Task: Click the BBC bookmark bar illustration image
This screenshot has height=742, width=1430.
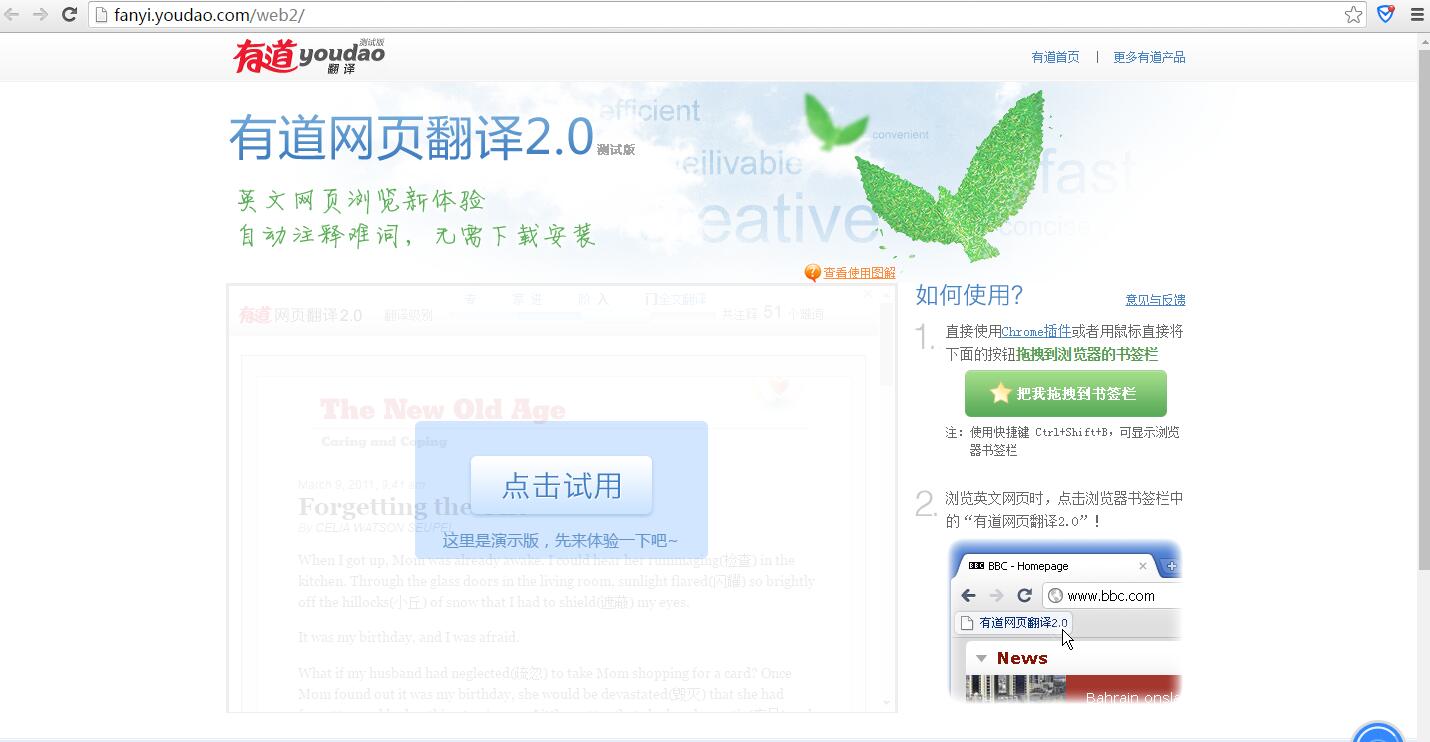Action: click(x=1065, y=620)
